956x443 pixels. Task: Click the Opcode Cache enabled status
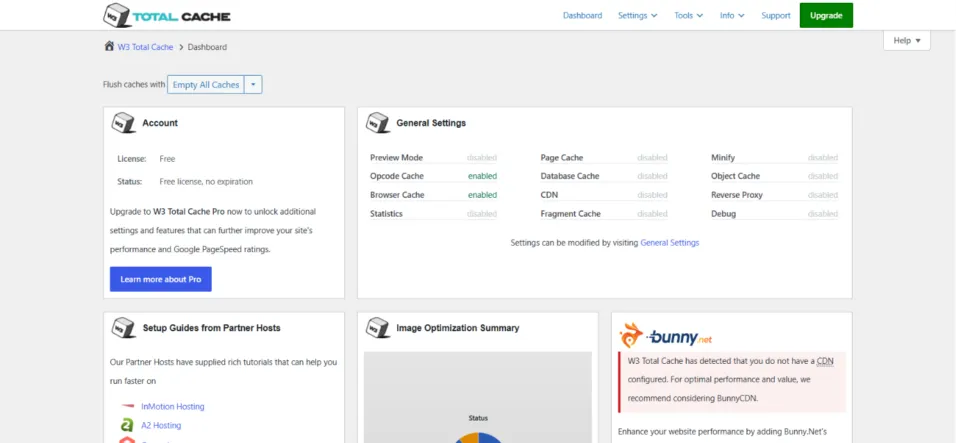click(x=482, y=176)
